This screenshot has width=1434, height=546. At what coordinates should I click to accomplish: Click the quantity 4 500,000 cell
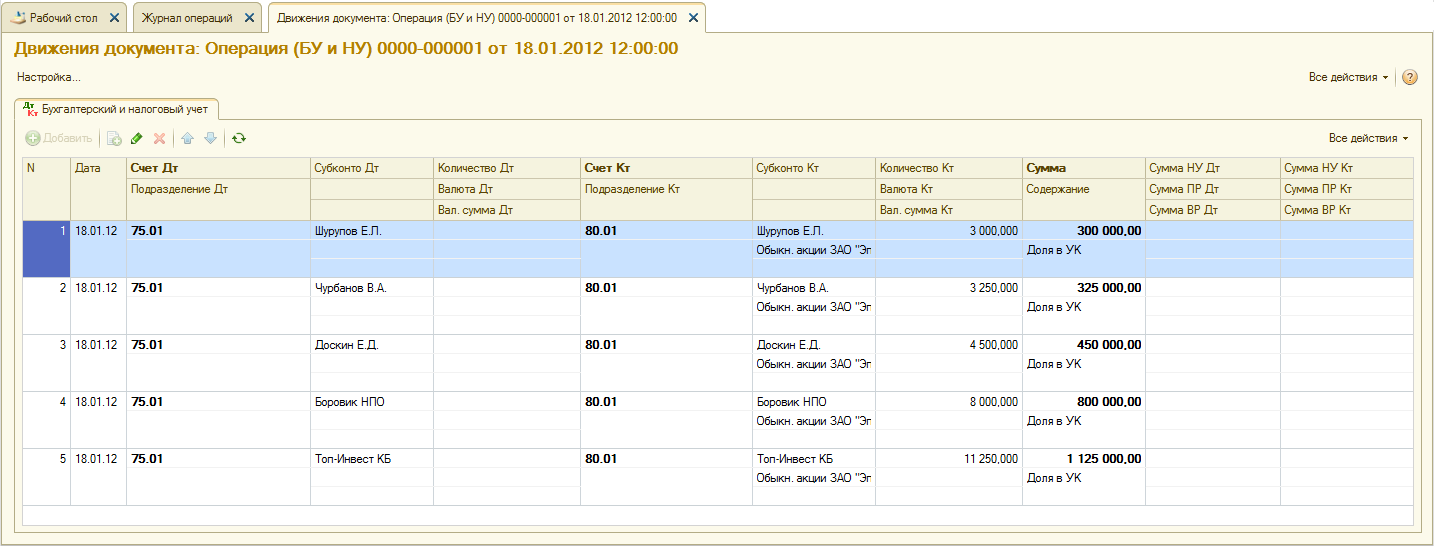pos(949,345)
